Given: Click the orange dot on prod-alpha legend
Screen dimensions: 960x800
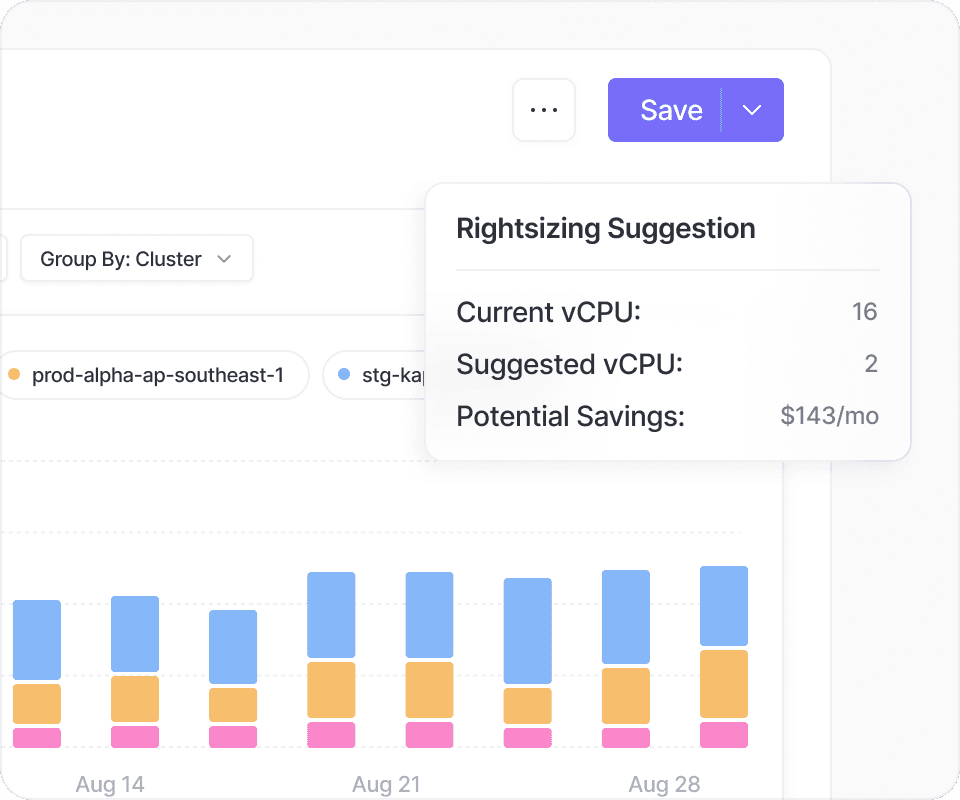Looking at the screenshot, I should tap(14, 375).
